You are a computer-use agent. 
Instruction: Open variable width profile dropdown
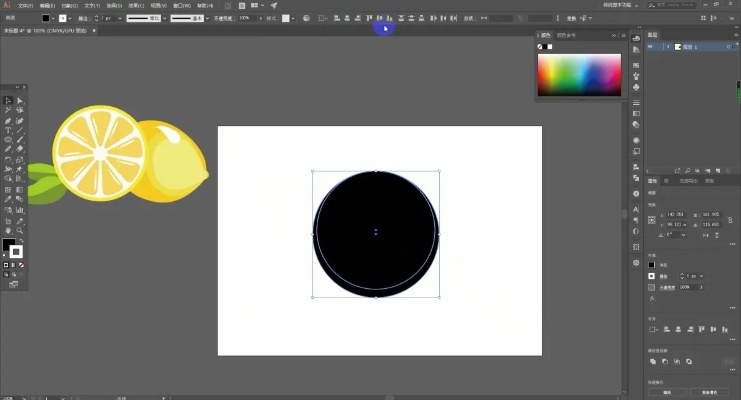(164, 18)
